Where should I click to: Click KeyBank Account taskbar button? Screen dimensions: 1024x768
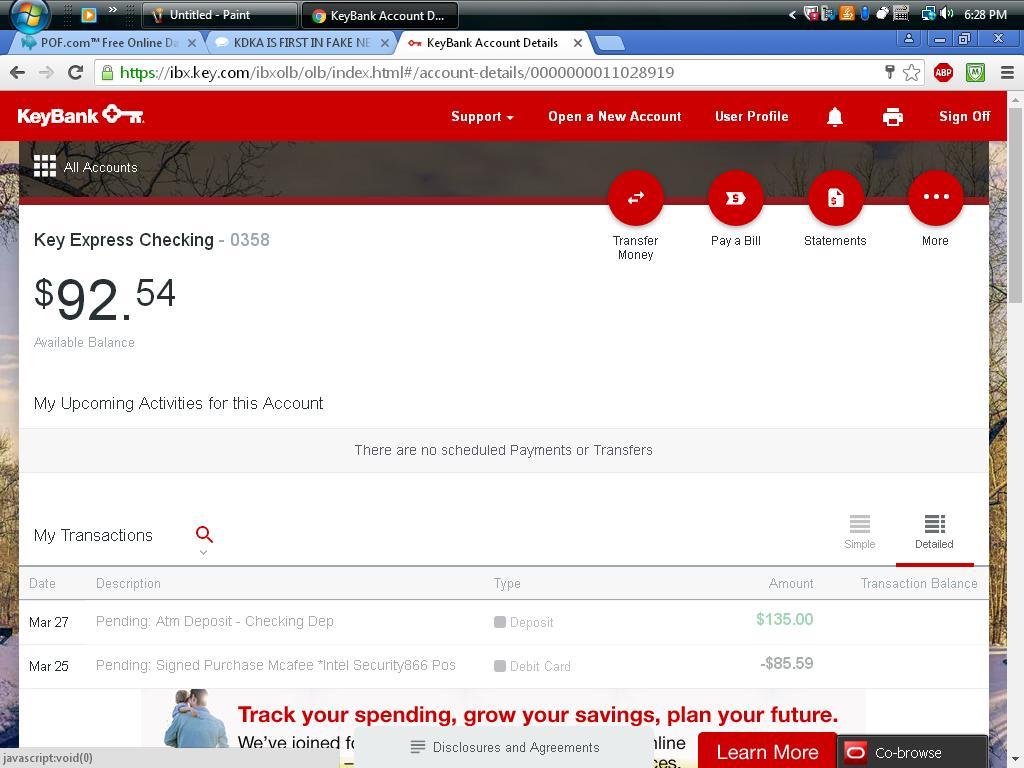coord(379,14)
